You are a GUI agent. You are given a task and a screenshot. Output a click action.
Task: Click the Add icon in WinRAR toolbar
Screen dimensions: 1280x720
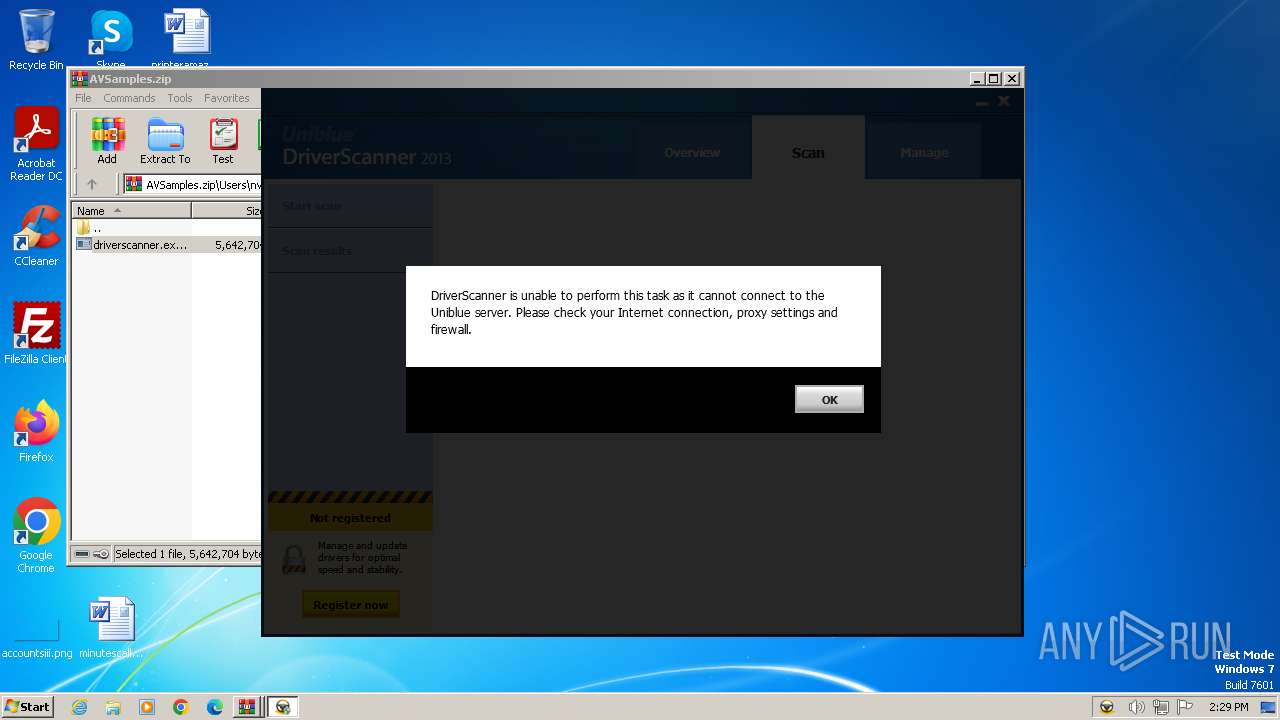point(107,141)
